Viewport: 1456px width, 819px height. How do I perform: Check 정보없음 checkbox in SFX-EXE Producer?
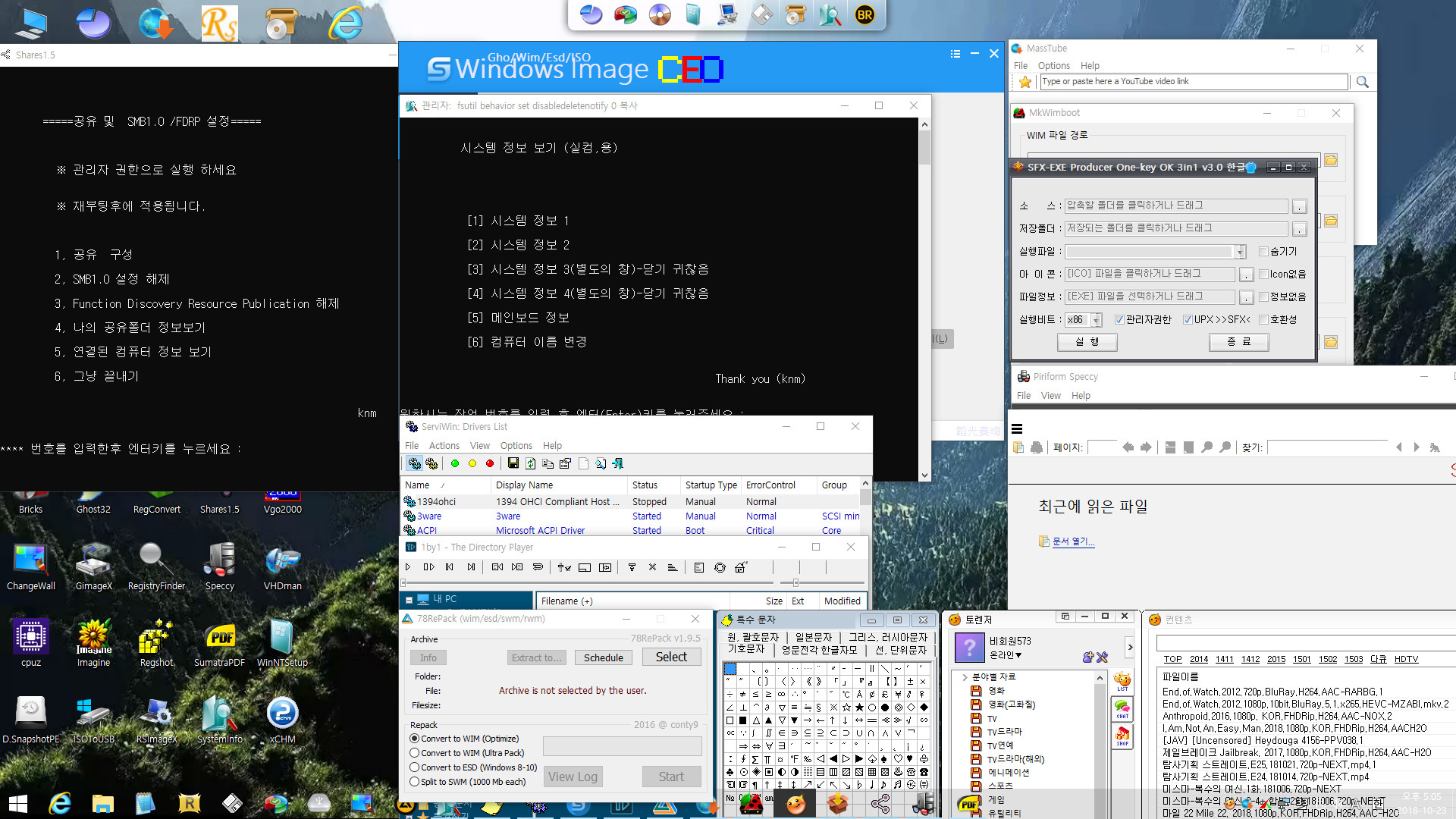1263,297
